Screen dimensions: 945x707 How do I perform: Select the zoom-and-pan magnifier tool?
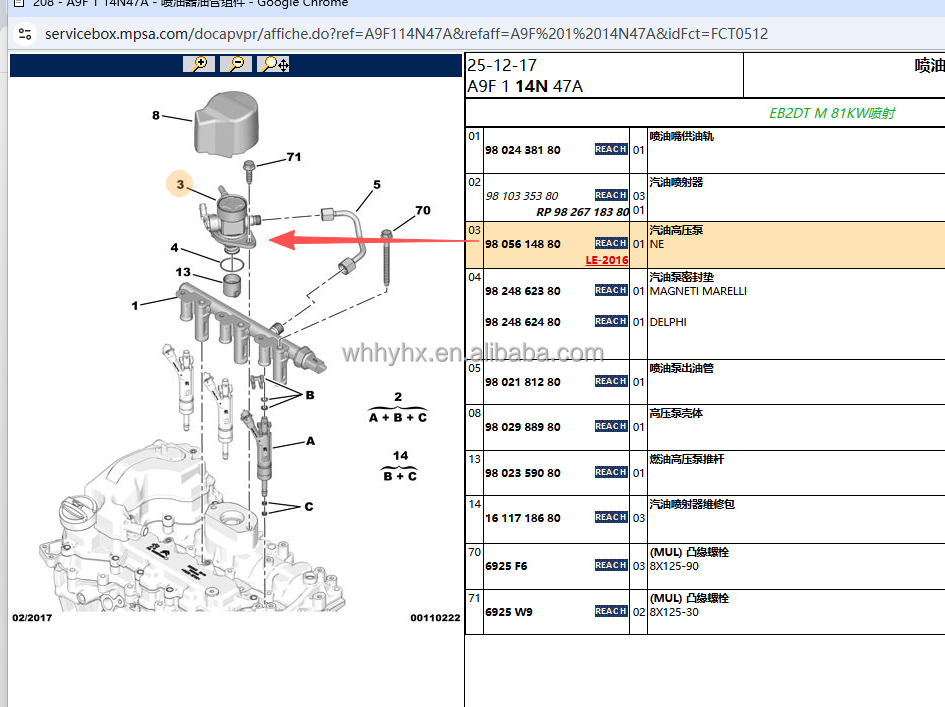pyautogui.click(x=274, y=64)
